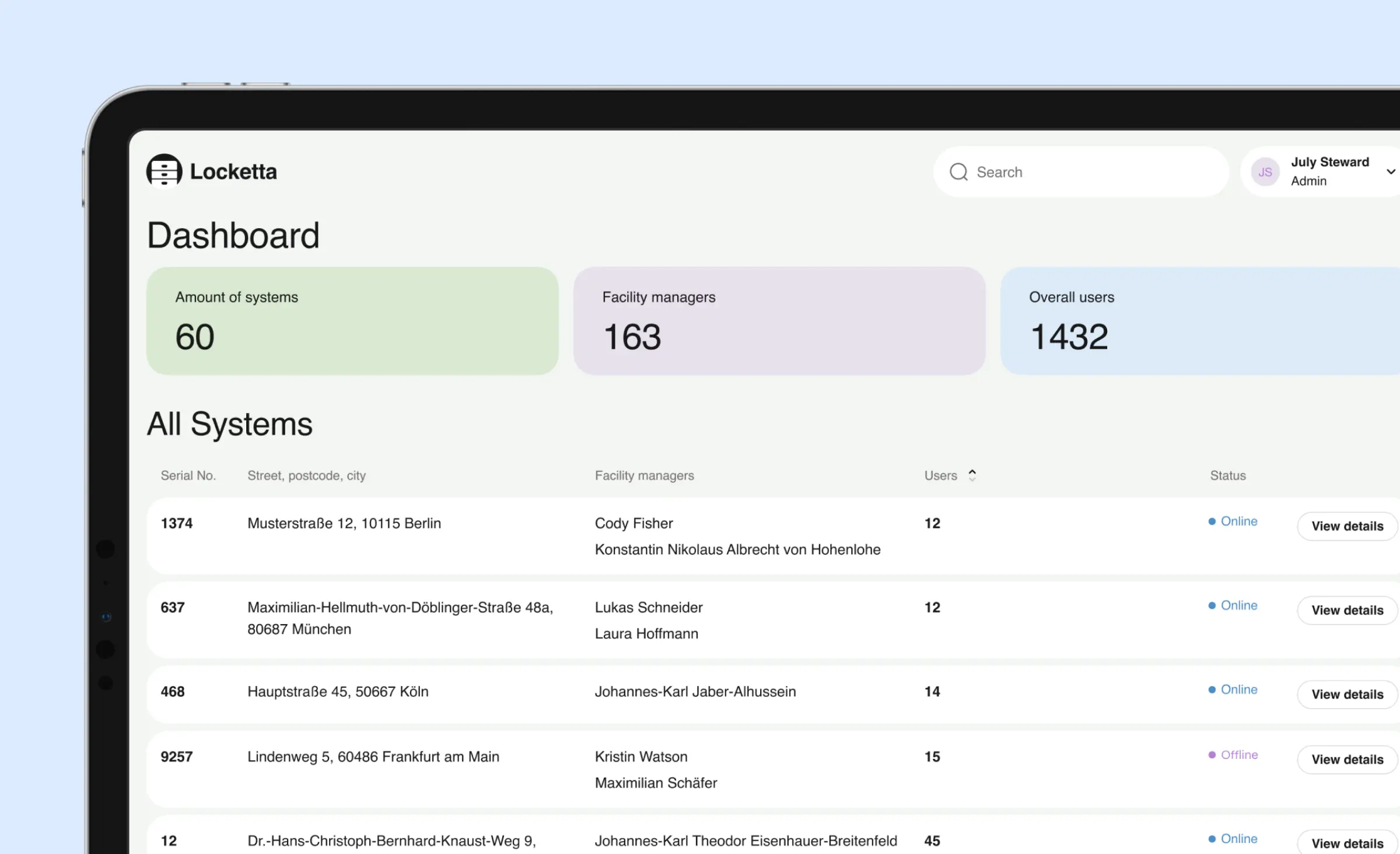Screen dimensions: 1400x854
Task: Select the All Systems section header
Action: pyautogui.click(x=230, y=423)
